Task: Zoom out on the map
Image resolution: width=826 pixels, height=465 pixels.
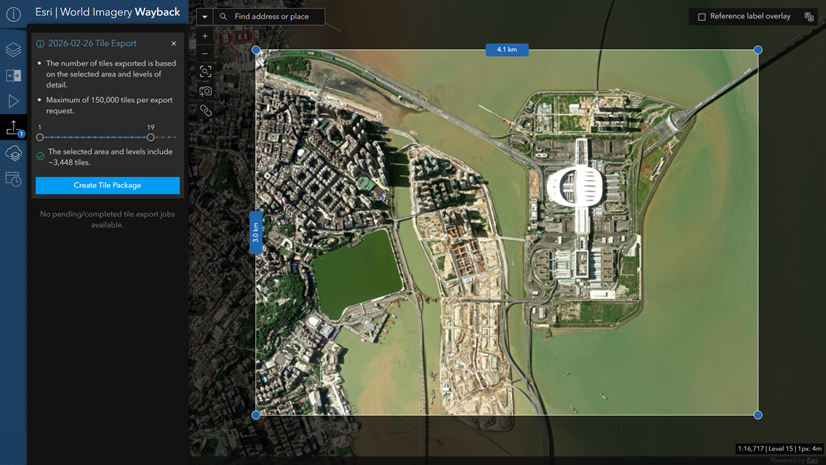Action: tap(205, 53)
